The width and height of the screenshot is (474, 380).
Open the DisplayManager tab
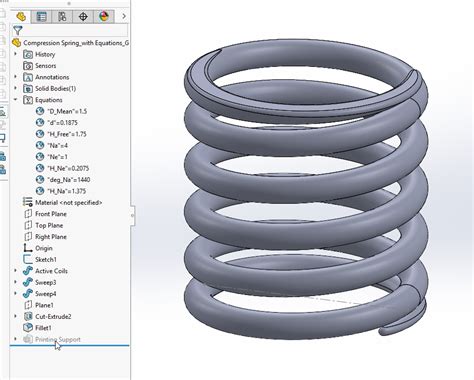click(104, 16)
